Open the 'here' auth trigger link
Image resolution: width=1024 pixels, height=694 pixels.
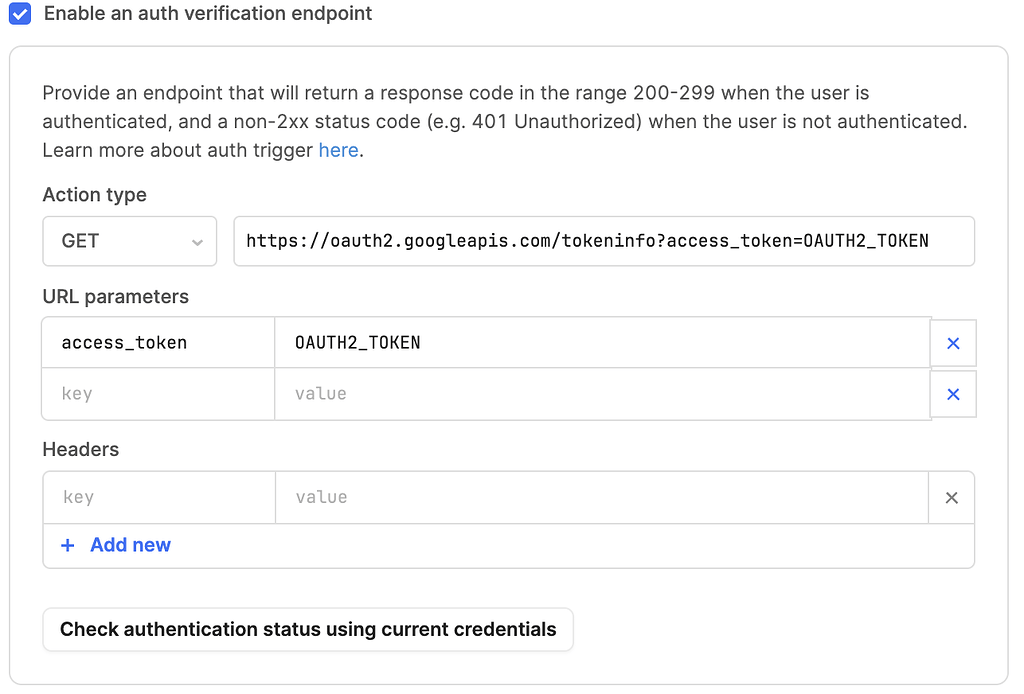pyautogui.click(x=338, y=151)
